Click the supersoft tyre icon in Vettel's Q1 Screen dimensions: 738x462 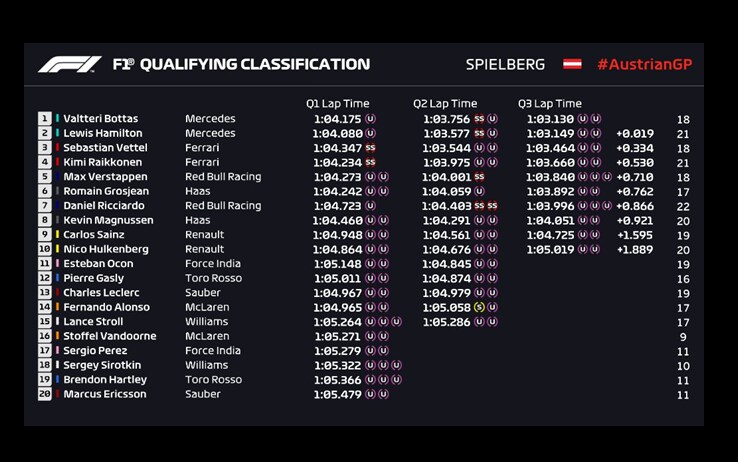click(x=370, y=148)
